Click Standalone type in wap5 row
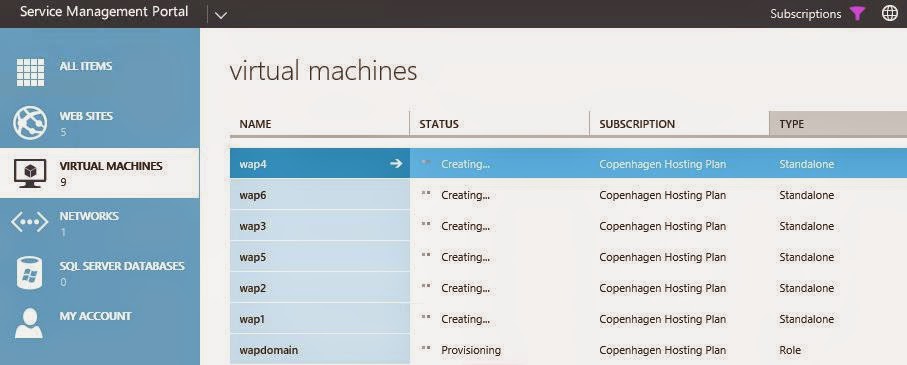This screenshot has width=907, height=365. (x=806, y=257)
